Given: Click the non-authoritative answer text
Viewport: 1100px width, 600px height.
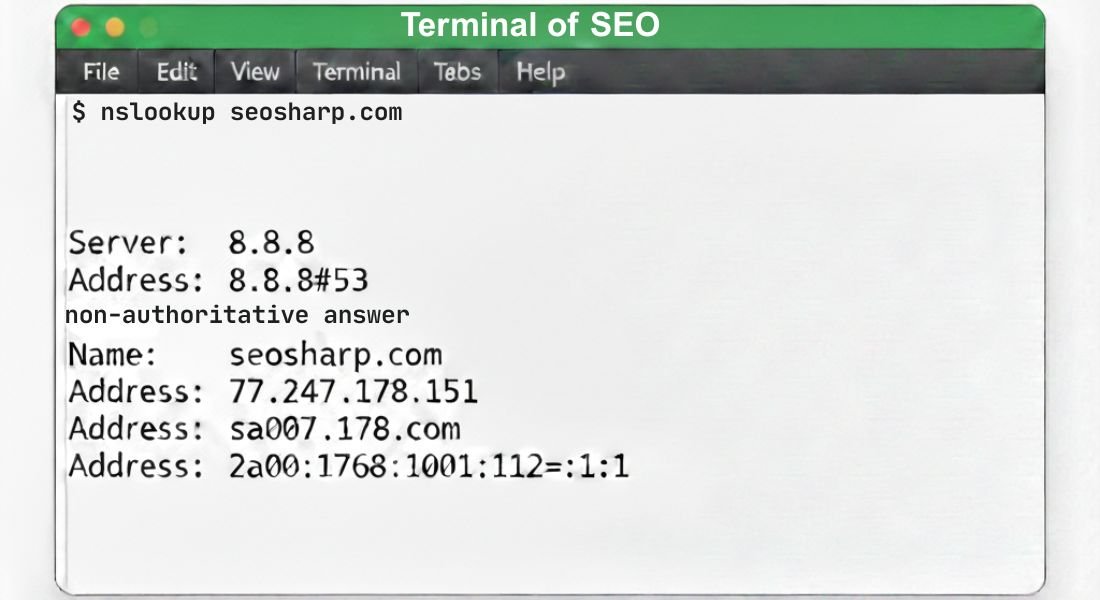Looking at the screenshot, I should pyautogui.click(x=237, y=314).
